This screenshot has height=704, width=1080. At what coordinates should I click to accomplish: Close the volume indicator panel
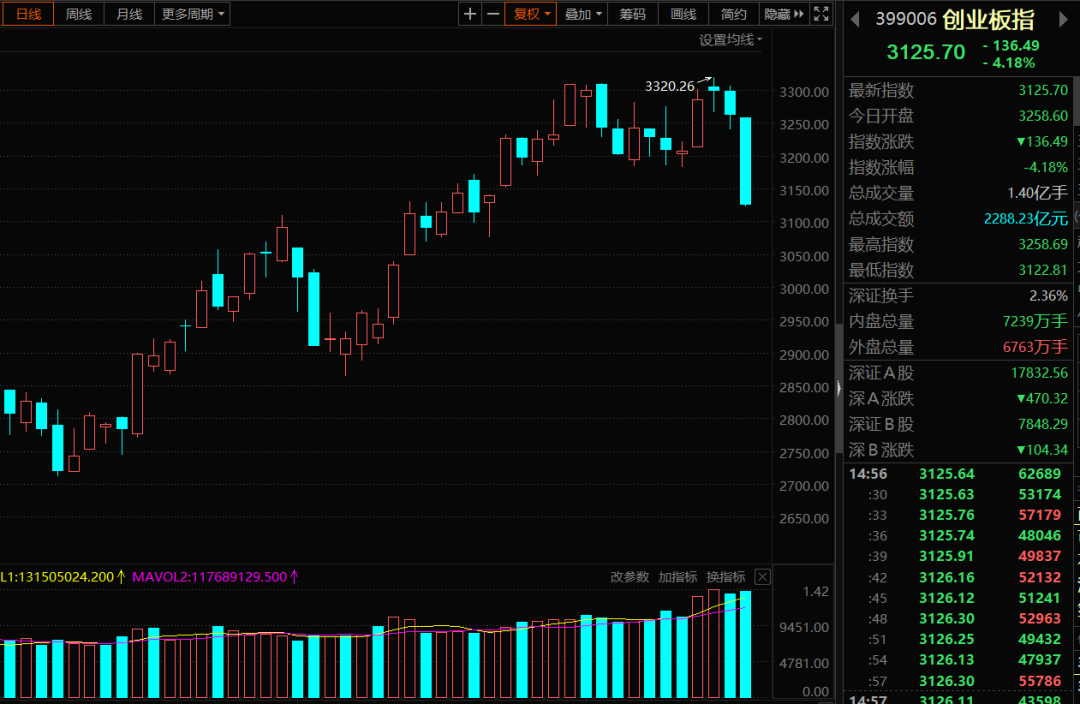(x=762, y=577)
